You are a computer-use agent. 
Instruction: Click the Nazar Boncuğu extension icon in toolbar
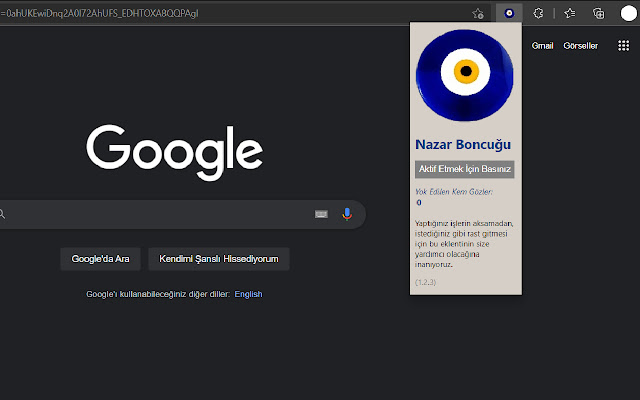click(509, 13)
